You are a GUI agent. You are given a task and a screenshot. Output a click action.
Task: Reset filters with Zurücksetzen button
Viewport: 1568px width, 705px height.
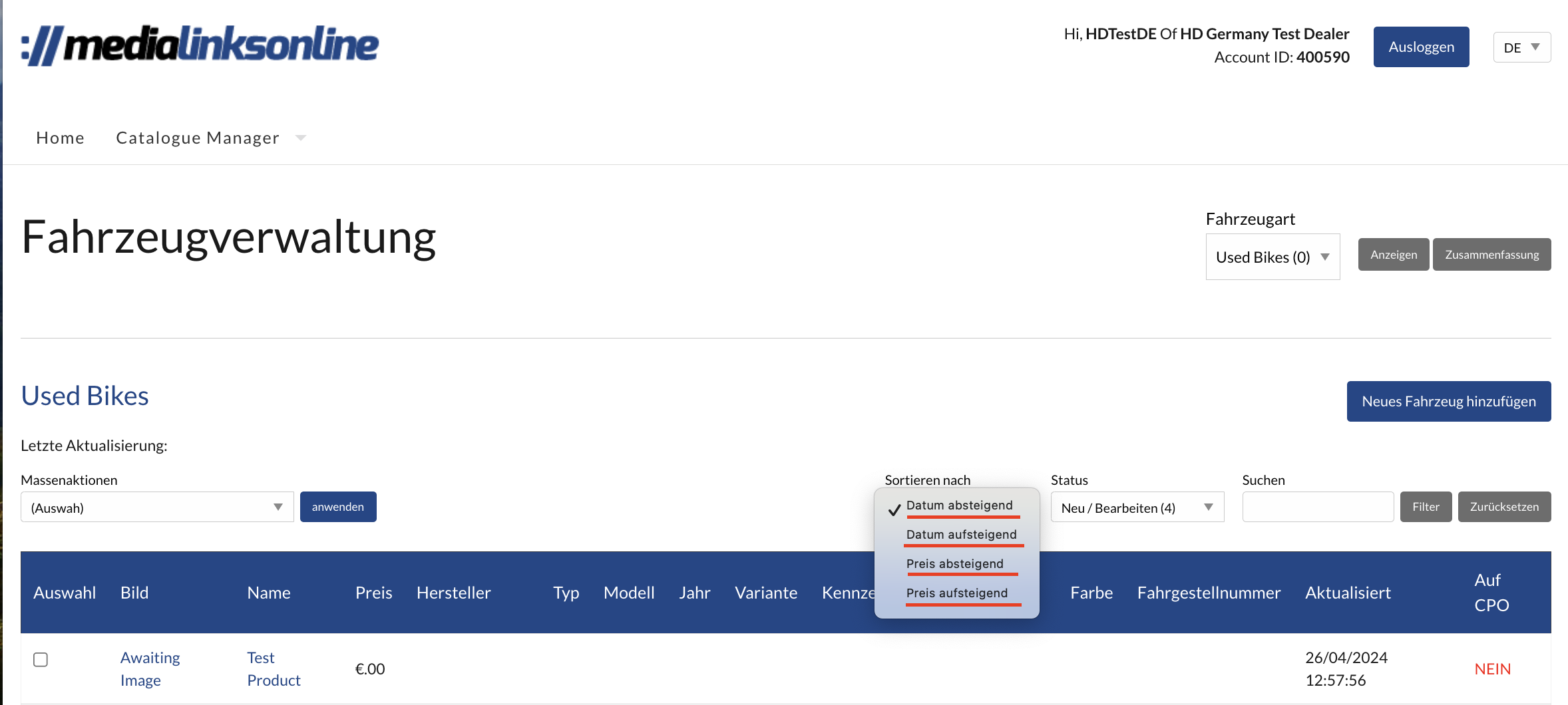point(1504,507)
